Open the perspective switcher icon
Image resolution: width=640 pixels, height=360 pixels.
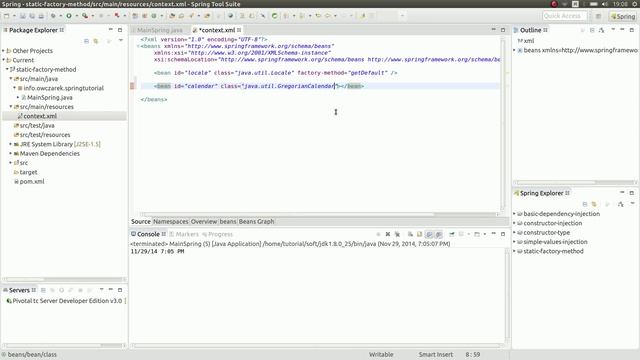pyautogui.click(x=598, y=16)
